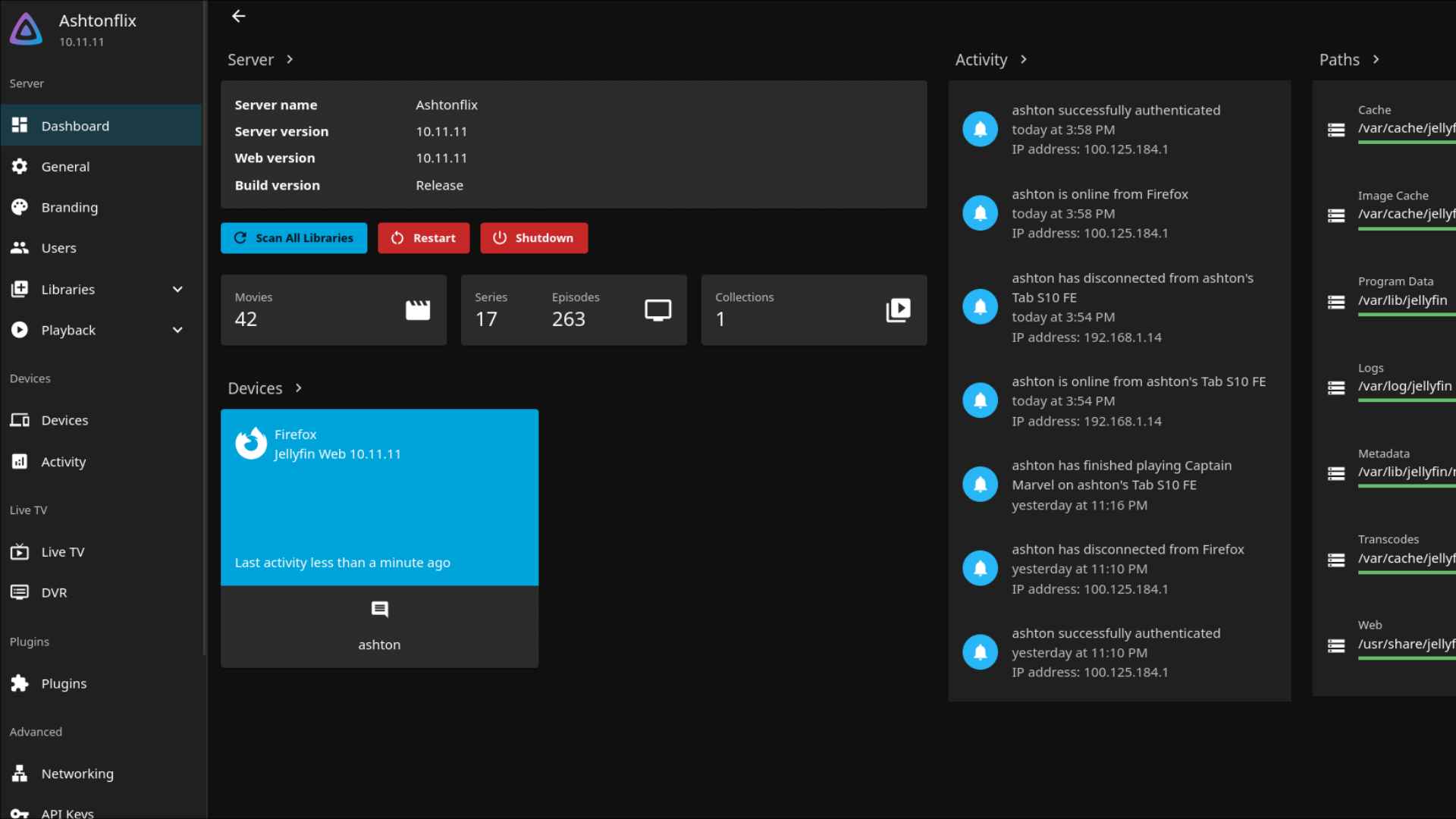The width and height of the screenshot is (1456, 819).
Task: Click the storage icon next to Metadata path
Action: coord(1336,473)
